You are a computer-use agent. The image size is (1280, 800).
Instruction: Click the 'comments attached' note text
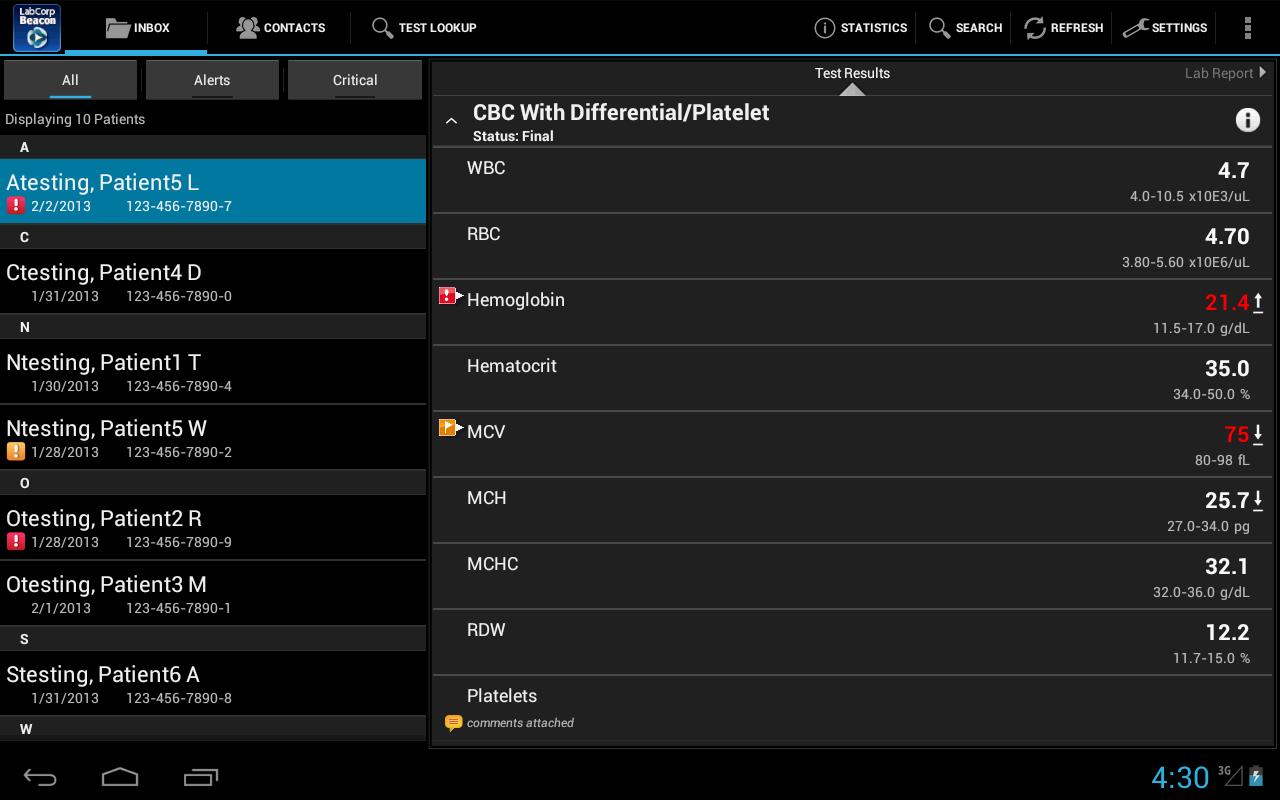(520, 723)
